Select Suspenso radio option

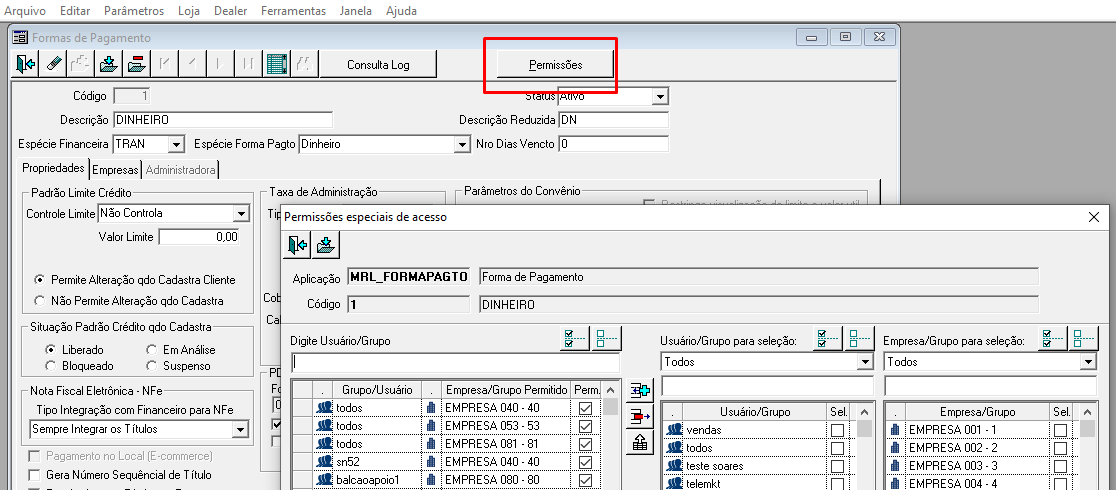tap(151, 365)
